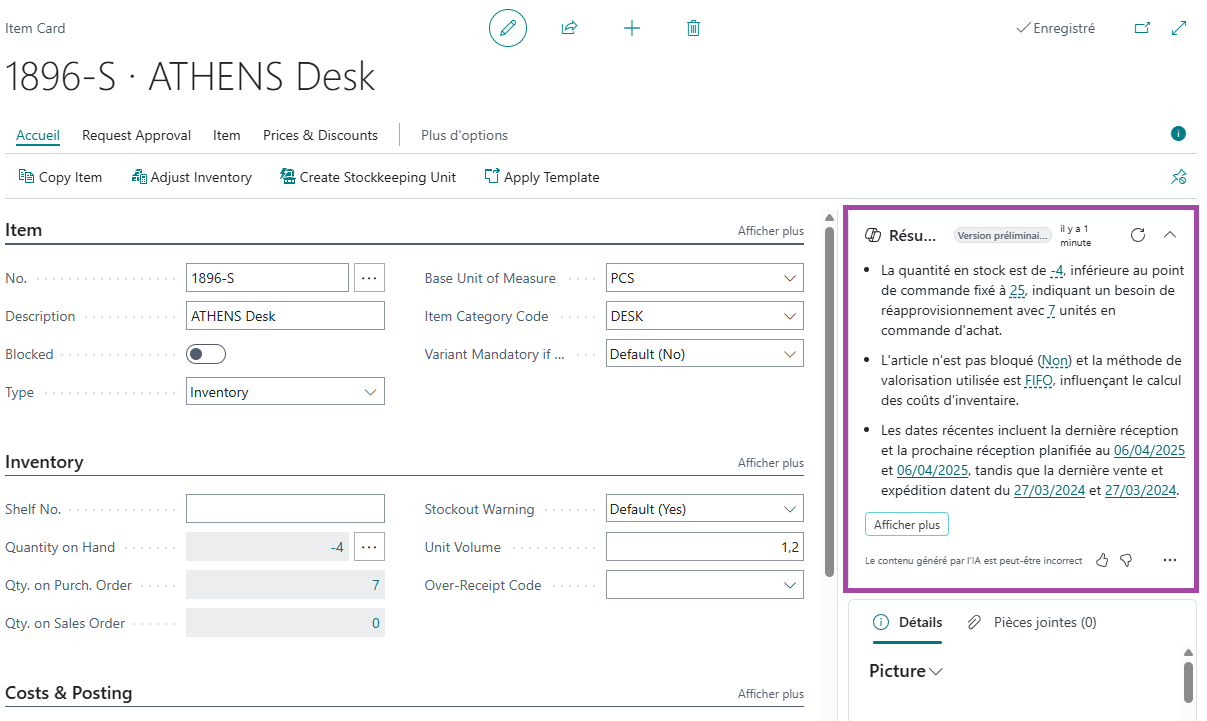Click the main page vertical scrollbar
Viewport: 1207px width, 721px height.
pyautogui.click(x=829, y=400)
